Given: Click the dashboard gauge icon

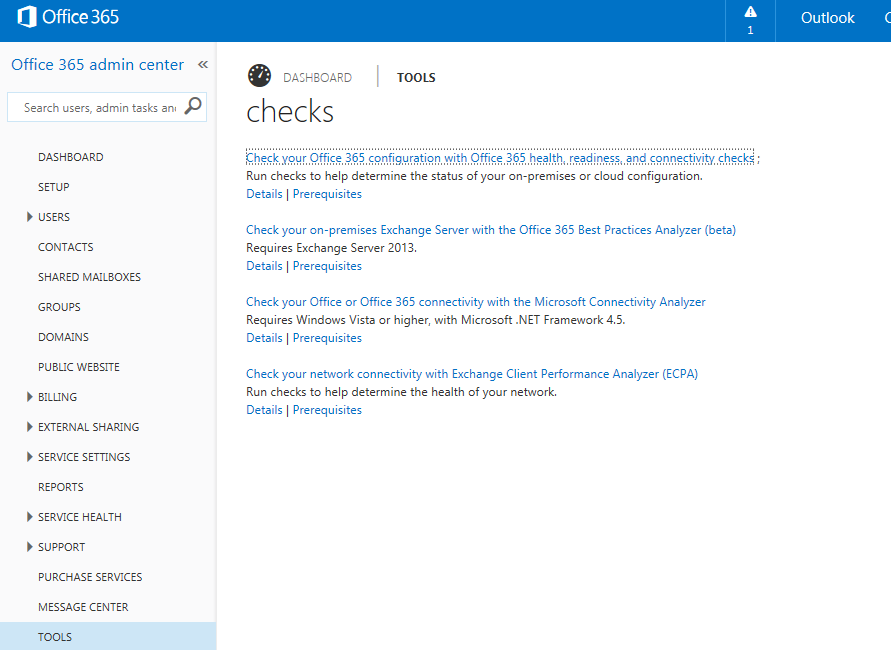Looking at the screenshot, I should tap(259, 76).
